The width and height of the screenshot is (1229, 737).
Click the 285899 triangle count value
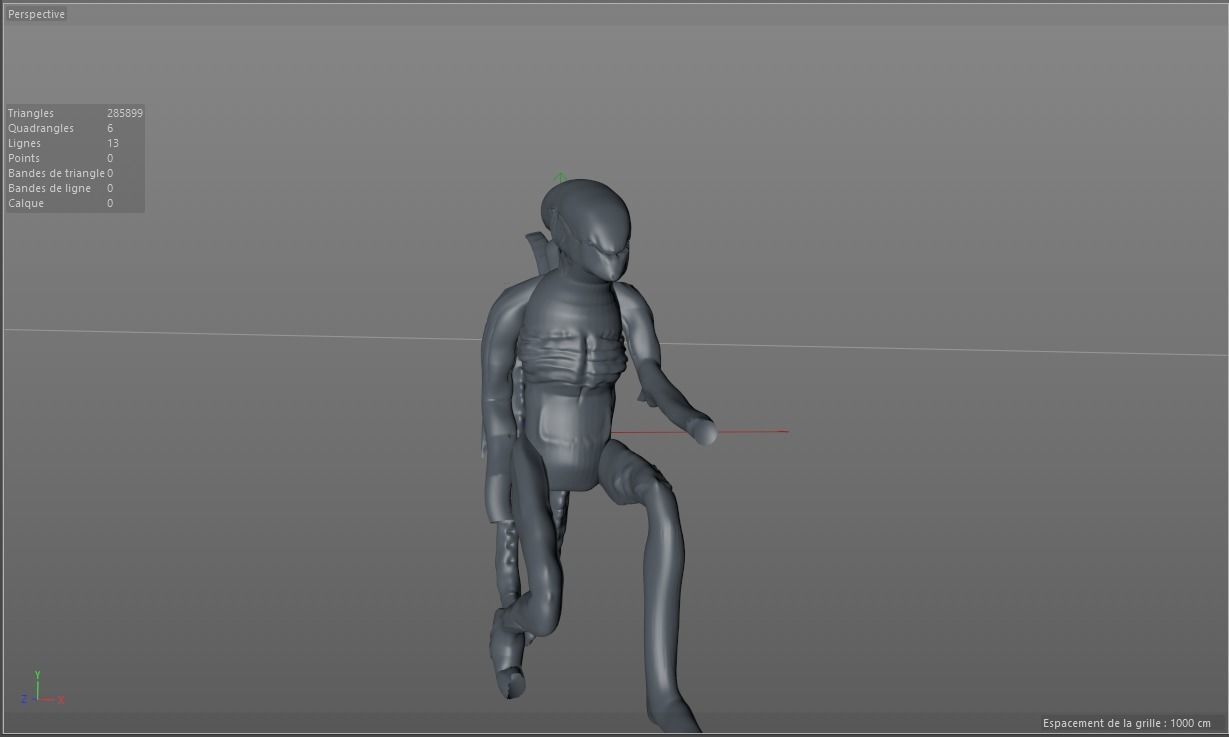click(125, 113)
